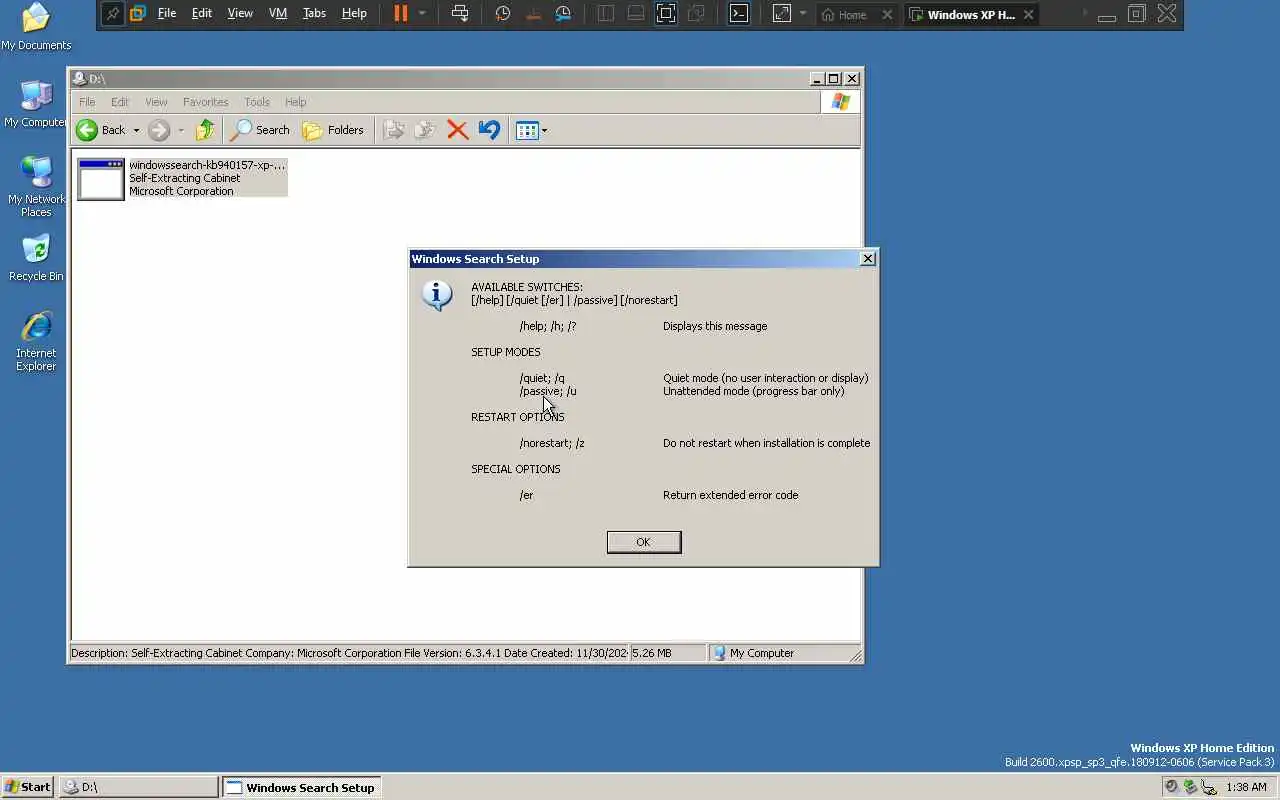1280x800 pixels.
Task: Click the Unity mode icon
Action: pyautogui.click(x=696, y=14)
